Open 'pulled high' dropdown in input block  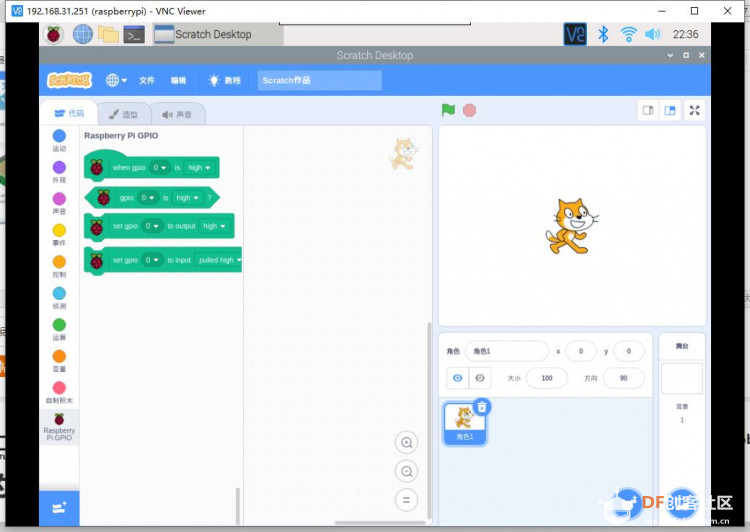[220, 260]
